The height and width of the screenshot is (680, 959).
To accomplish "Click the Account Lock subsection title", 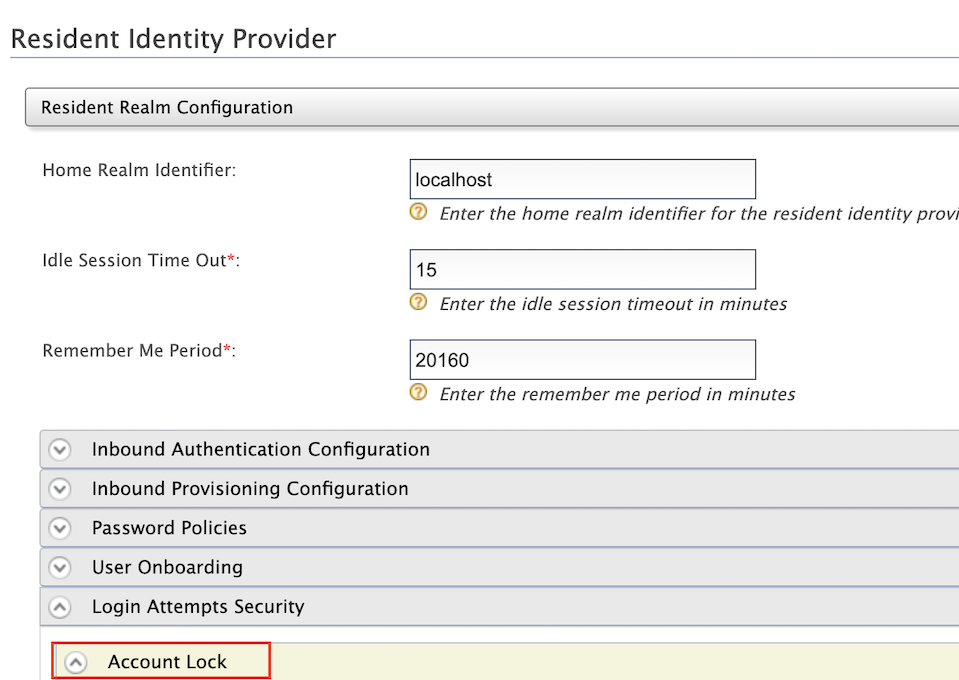I will pos(167,662).
